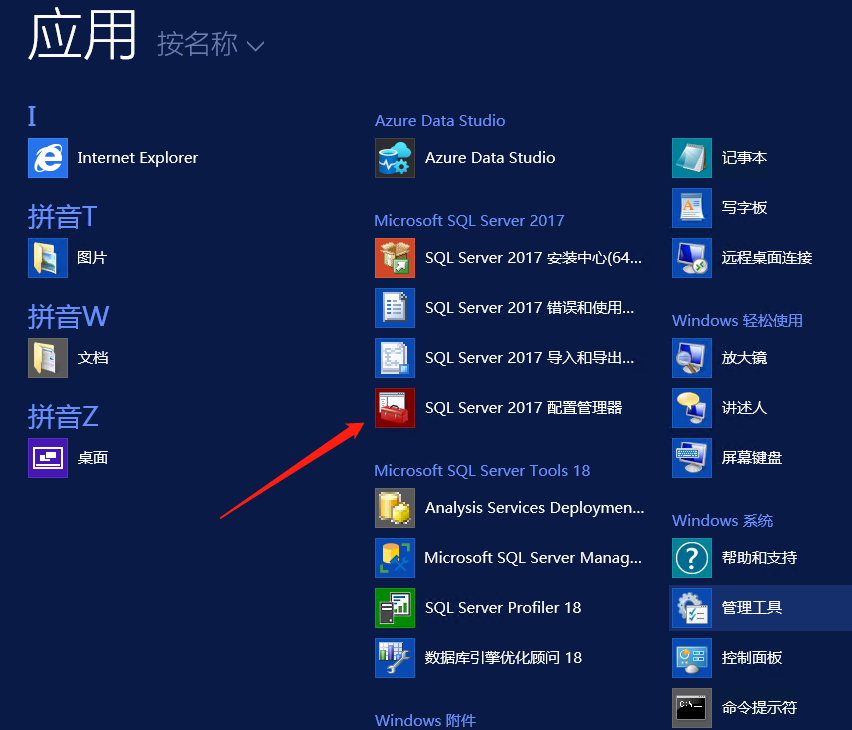
Task: Click the 放大镜 magnifier icon
Action: click(x=692, y=358)
